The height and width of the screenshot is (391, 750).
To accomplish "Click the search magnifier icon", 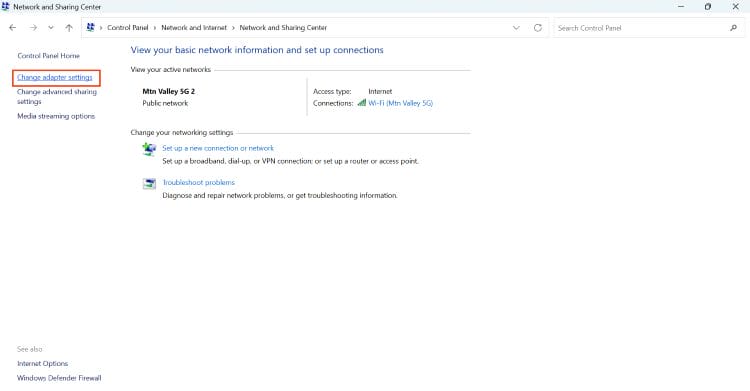I will pyautogui.click(x=733, y=28).
